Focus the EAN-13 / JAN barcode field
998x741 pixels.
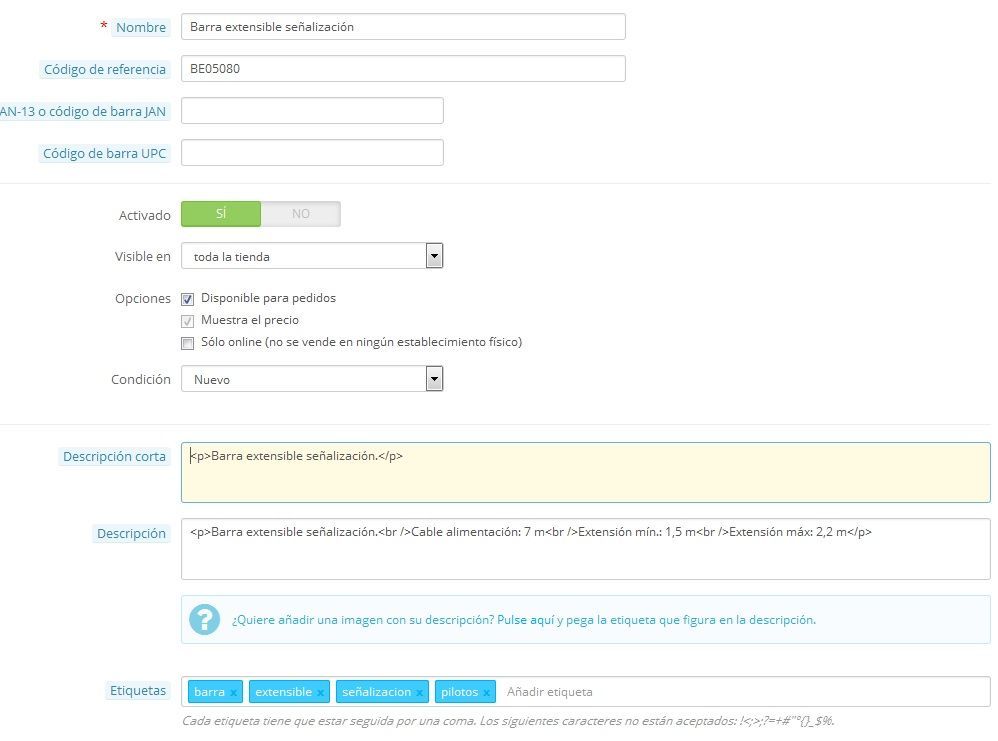tap(312, 111)
